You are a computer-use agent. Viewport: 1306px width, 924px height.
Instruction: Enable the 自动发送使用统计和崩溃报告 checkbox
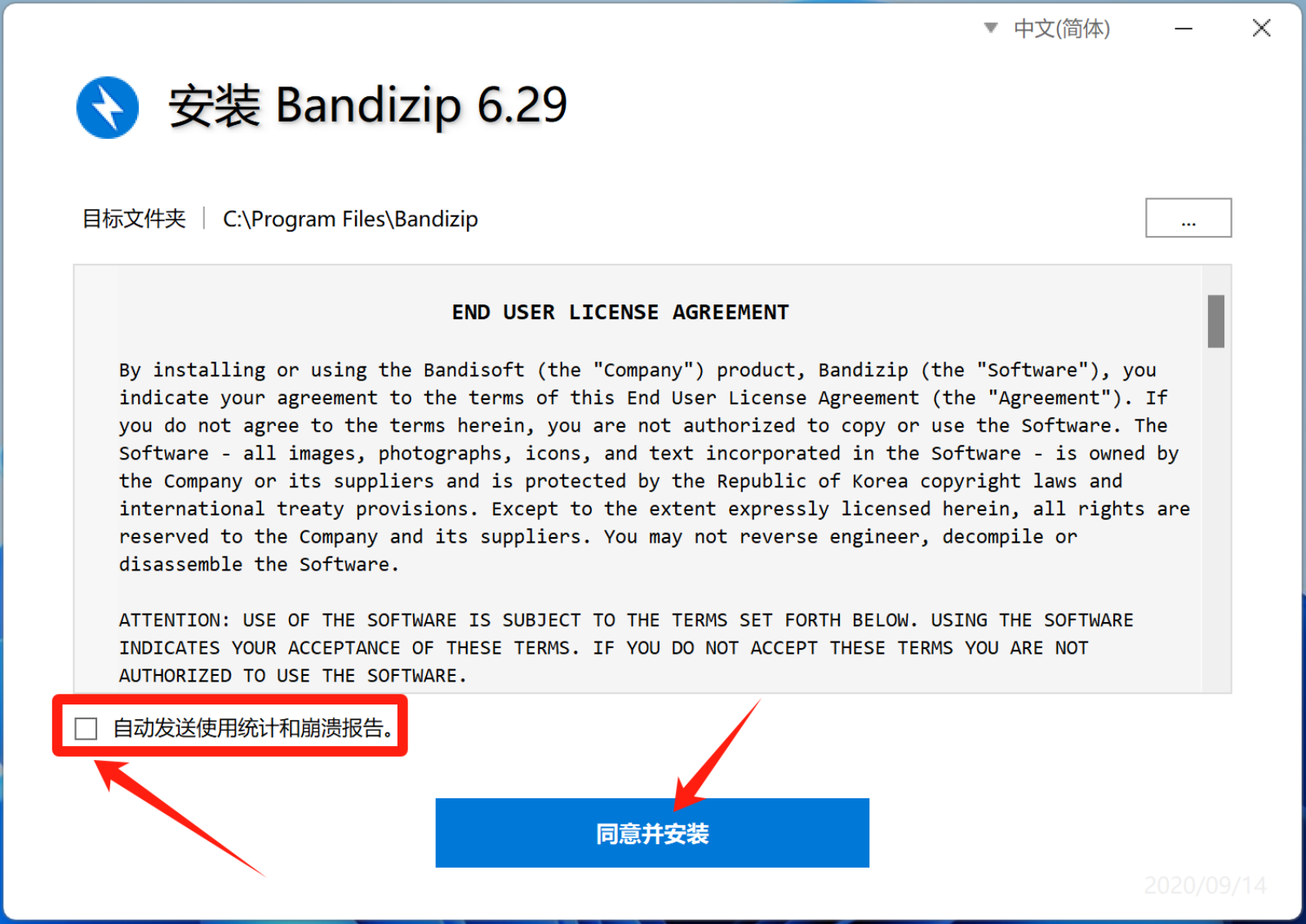pyautogui.click(x=86, y=728)
